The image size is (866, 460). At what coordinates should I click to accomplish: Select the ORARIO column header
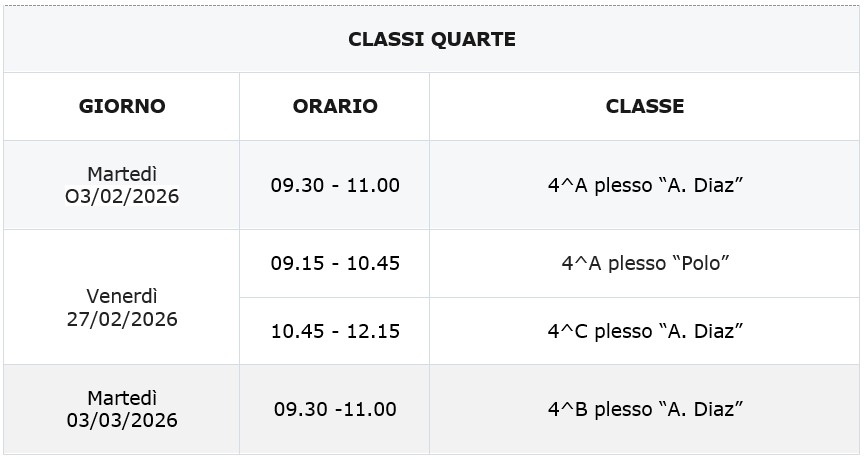335,106
